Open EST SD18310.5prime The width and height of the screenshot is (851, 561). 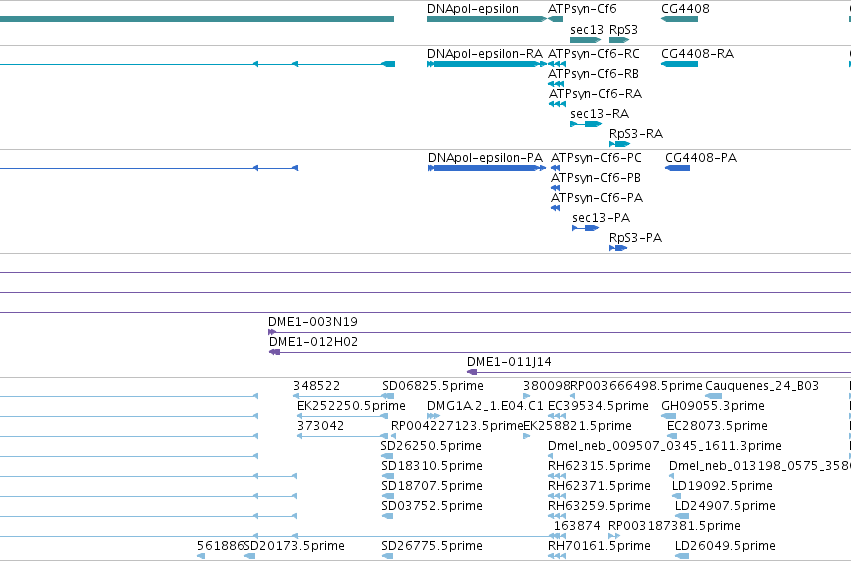431,466
